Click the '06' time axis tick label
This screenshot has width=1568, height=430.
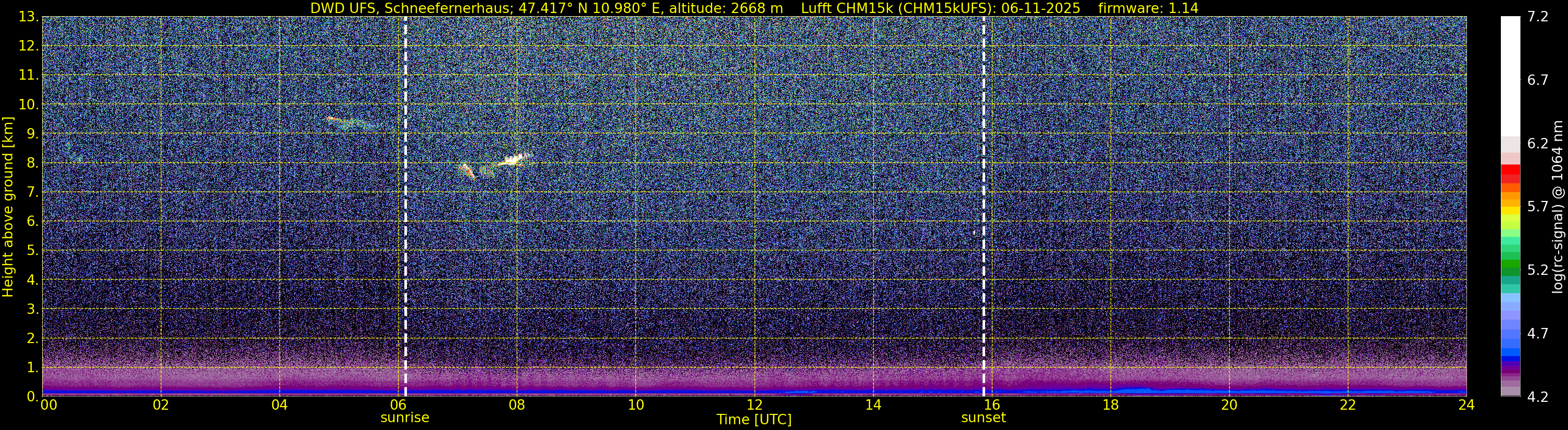tap(398, 405)
